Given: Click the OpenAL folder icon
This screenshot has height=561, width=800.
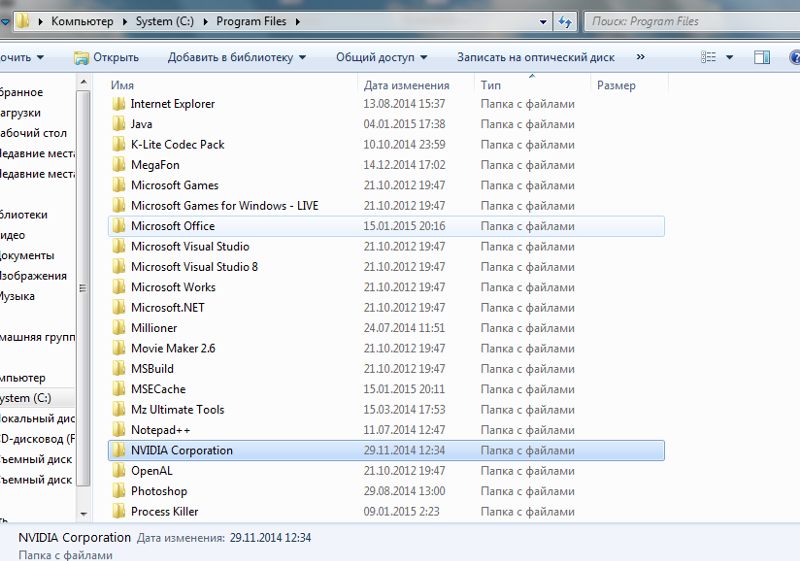Looking at the screenshot, I should coord(119,471).
